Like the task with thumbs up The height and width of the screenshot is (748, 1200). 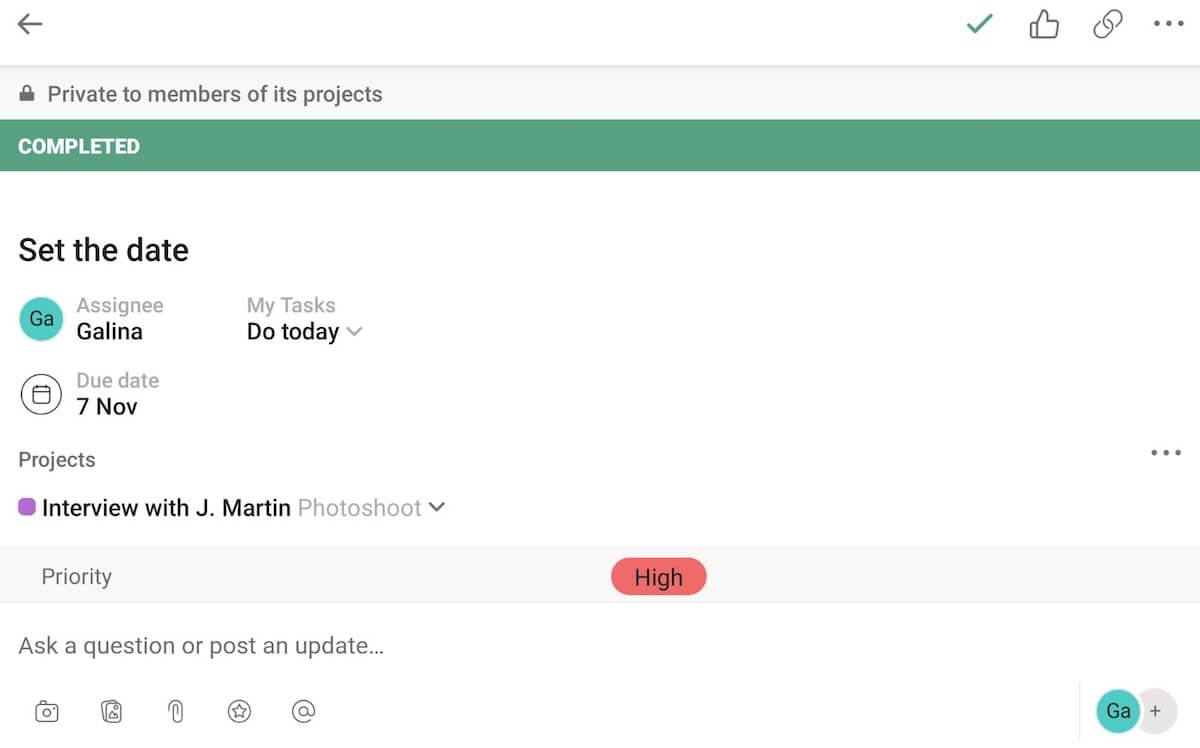(1043, 25)
